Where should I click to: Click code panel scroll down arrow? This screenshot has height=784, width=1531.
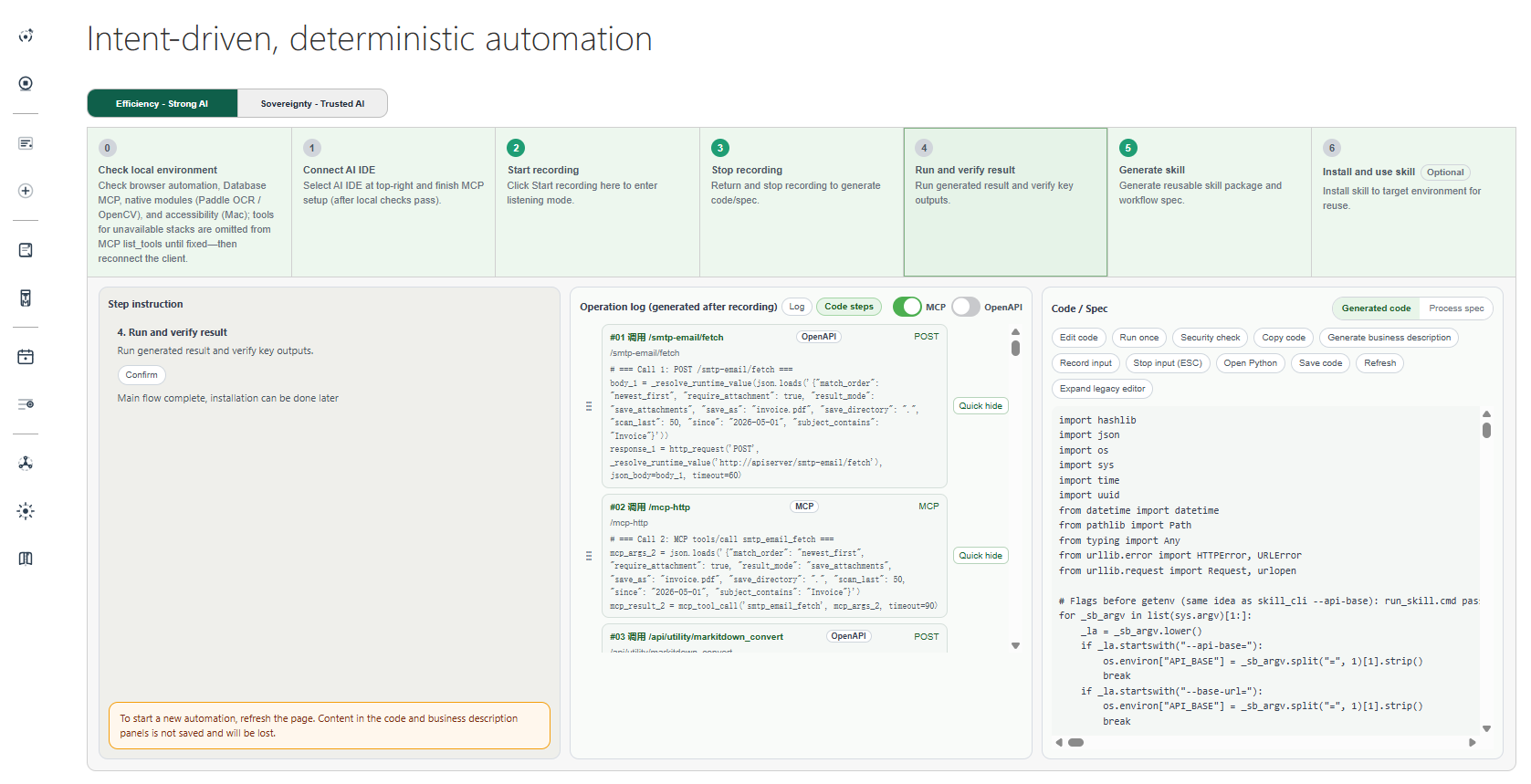click(x=1486, y=728)
